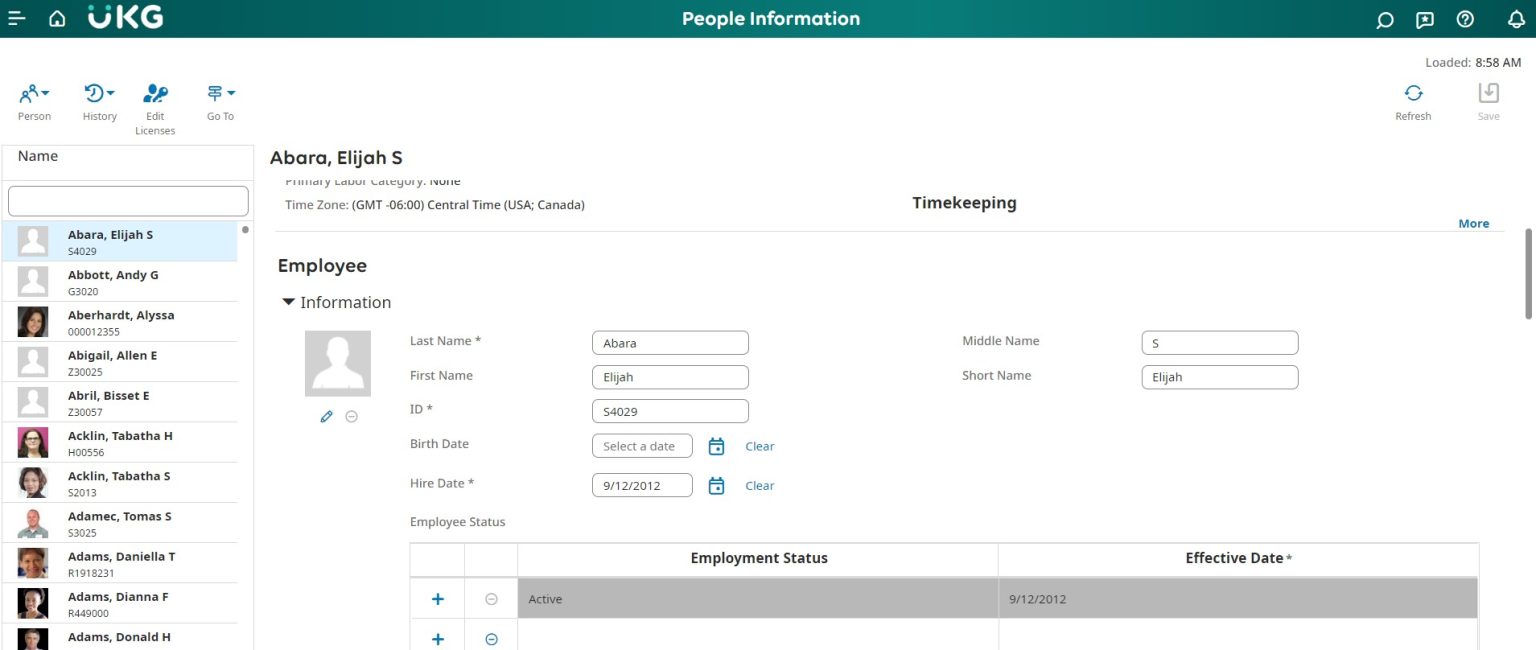Open the Hire Date calendar picker

716,485
